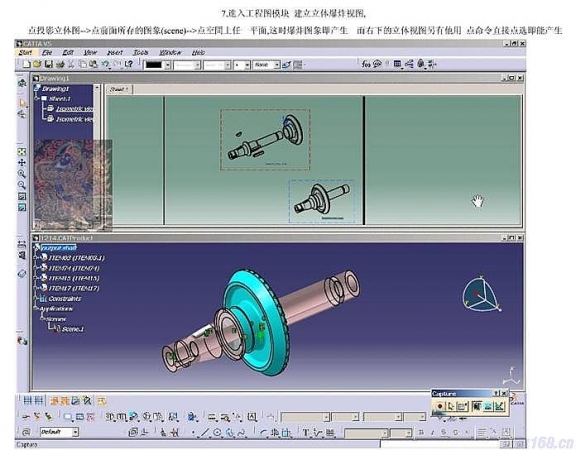
Task: Select first Isometric view tree entry
Action: (74, 109)
